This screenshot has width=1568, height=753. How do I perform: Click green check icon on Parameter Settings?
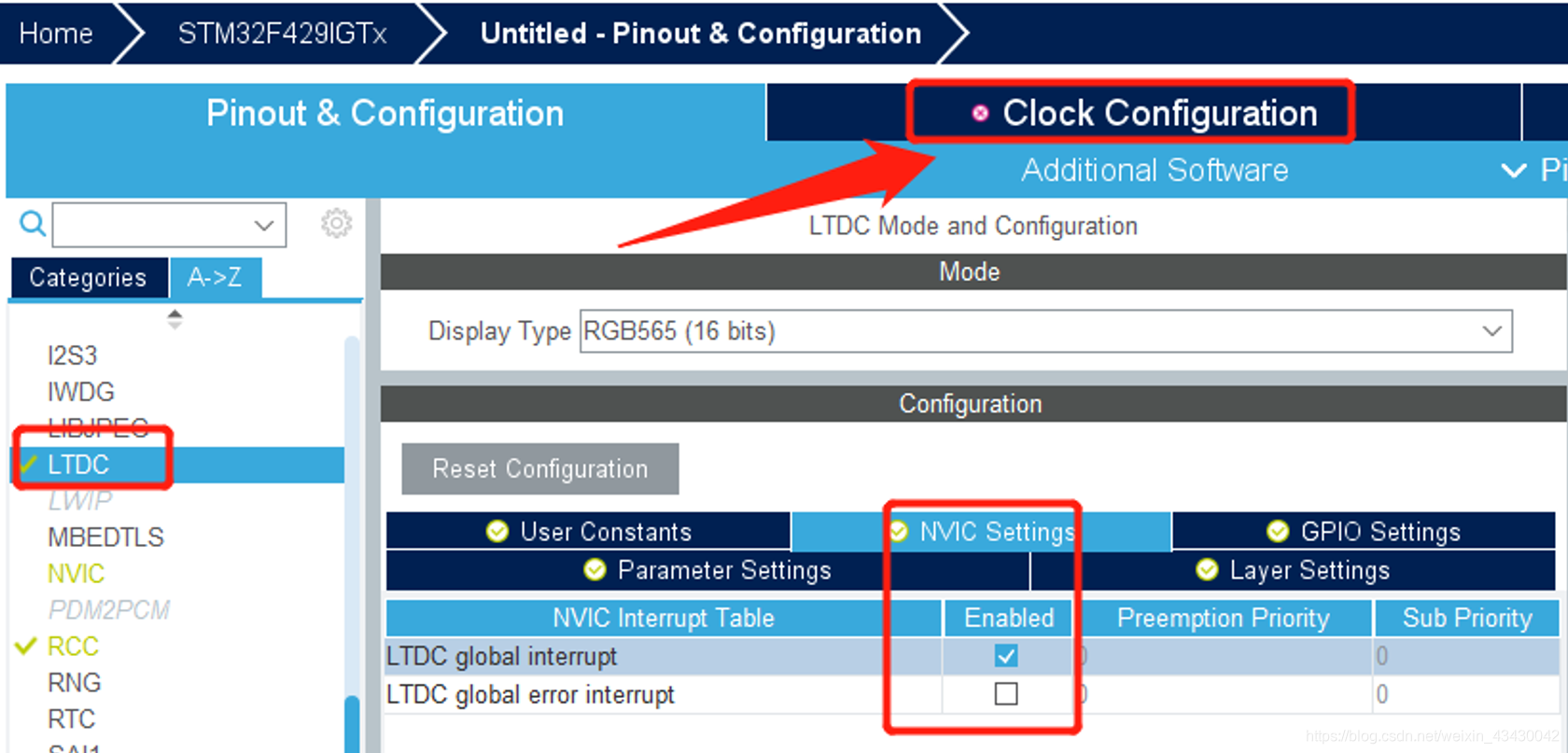tap(595, 569)
